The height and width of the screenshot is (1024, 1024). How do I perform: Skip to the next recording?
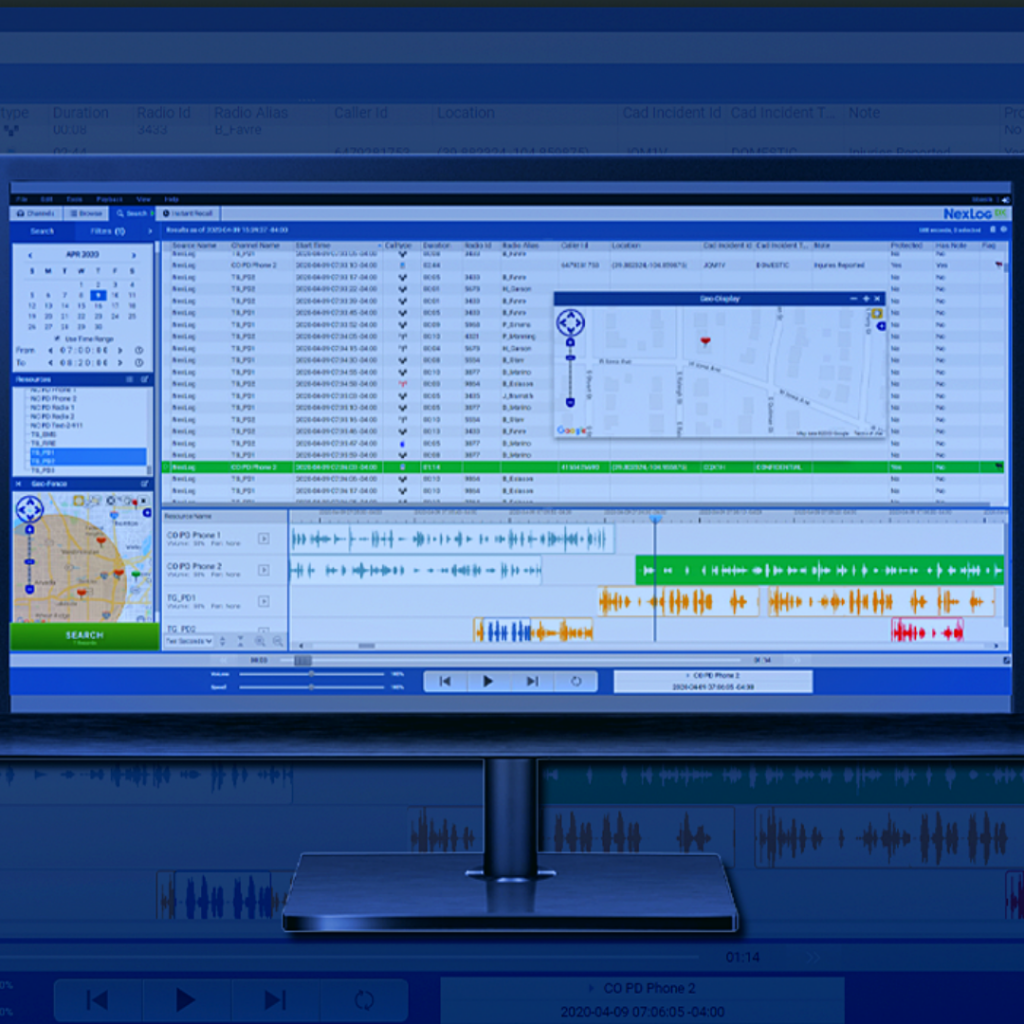coord(532,681)
